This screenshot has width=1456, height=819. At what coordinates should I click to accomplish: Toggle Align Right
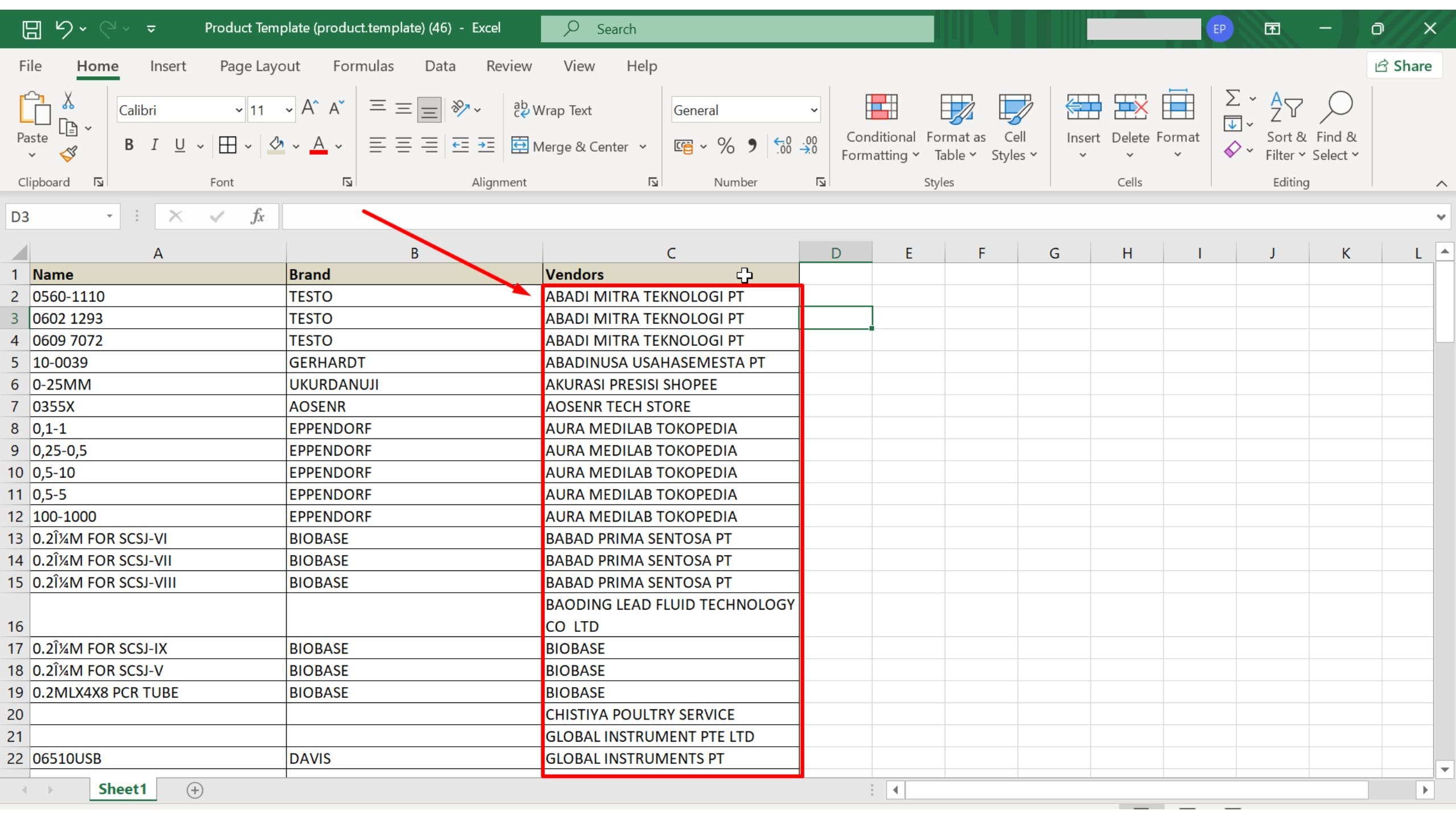point(429,146)
